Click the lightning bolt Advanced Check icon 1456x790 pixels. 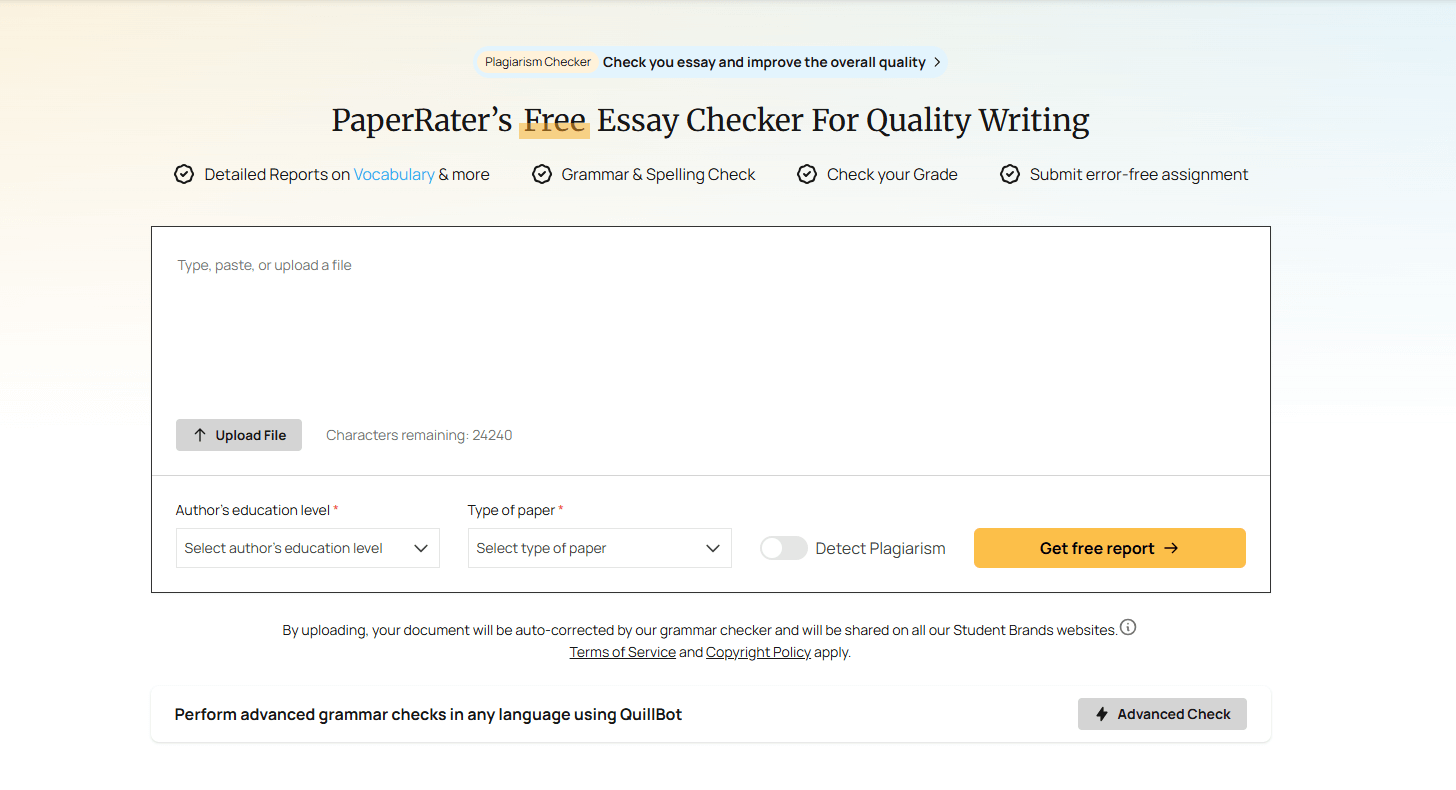[x=1102, y=714]
